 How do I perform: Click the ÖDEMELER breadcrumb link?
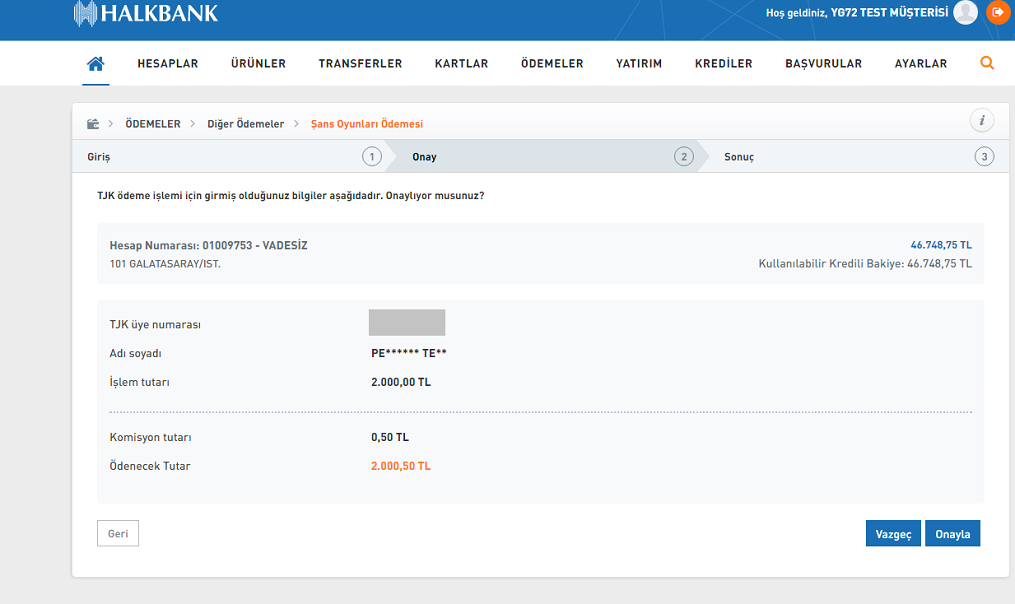point(153,124)
